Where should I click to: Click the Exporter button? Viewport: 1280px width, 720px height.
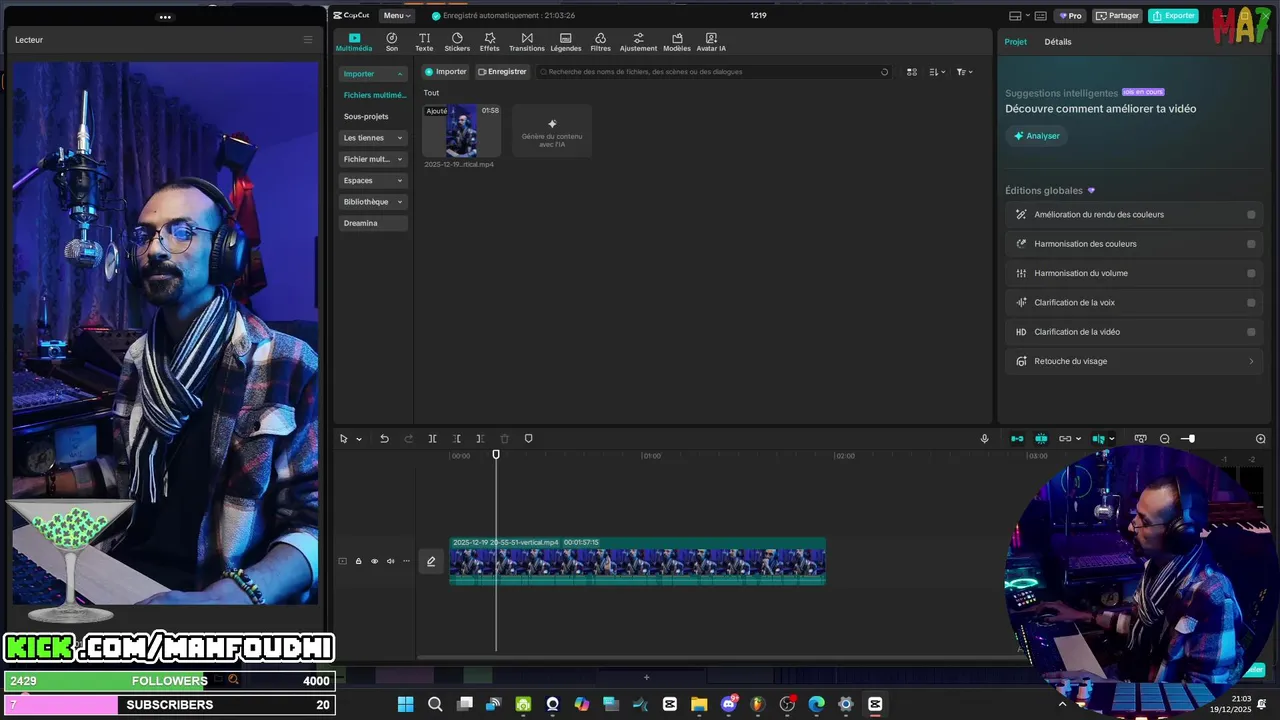[1173, 16]
